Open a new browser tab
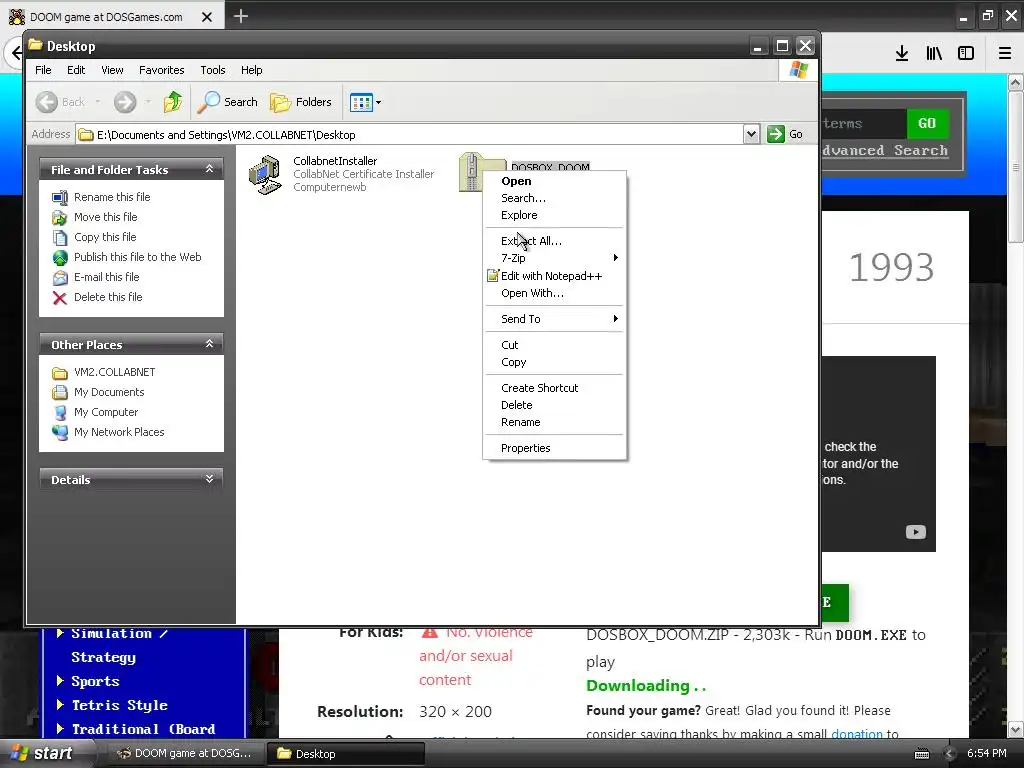Viewport: 1024px width, 768px height. click(241, 16)
